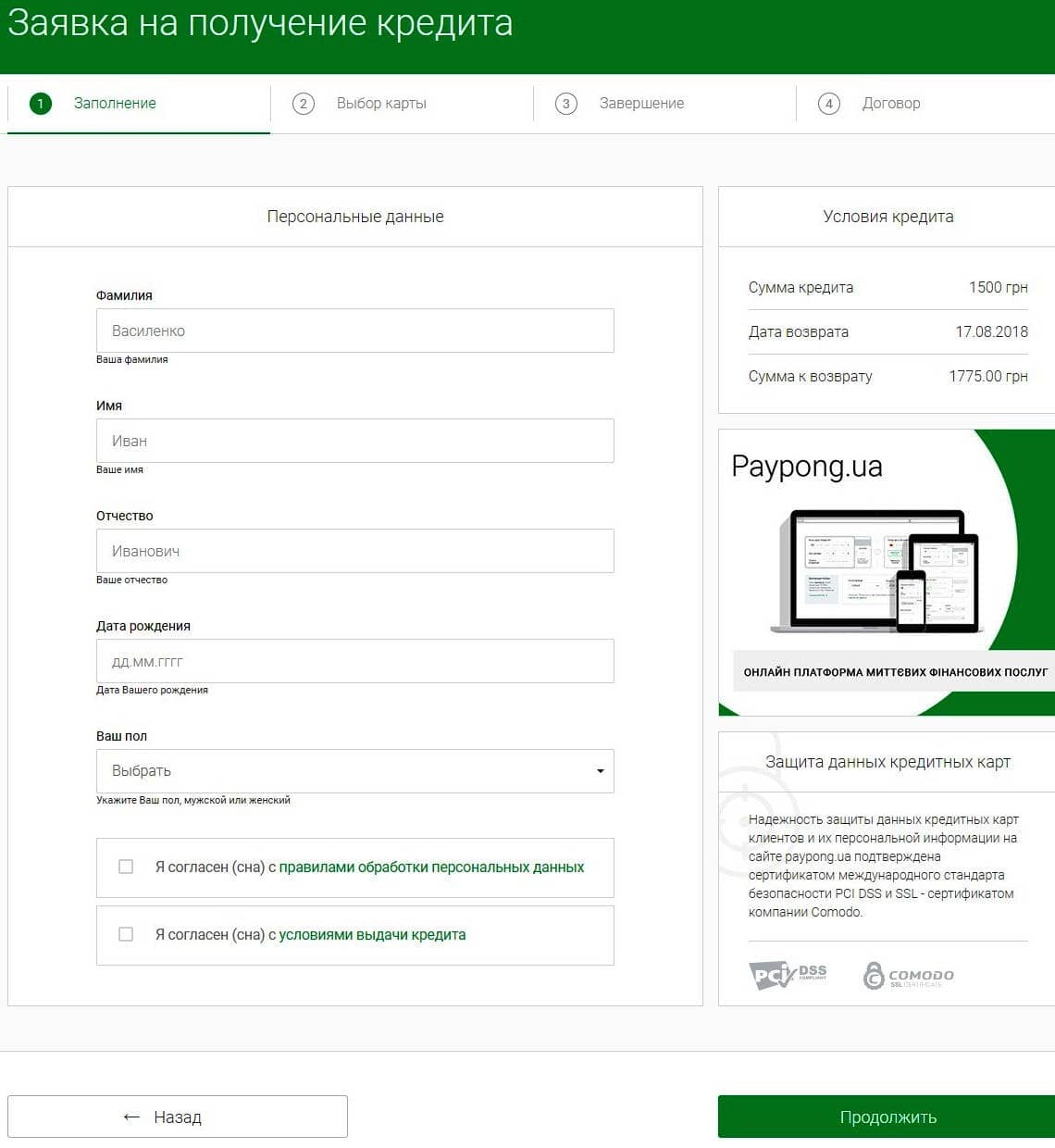Switch to the Выбор карты tab
The image size is (1055, 1148).
381,104
